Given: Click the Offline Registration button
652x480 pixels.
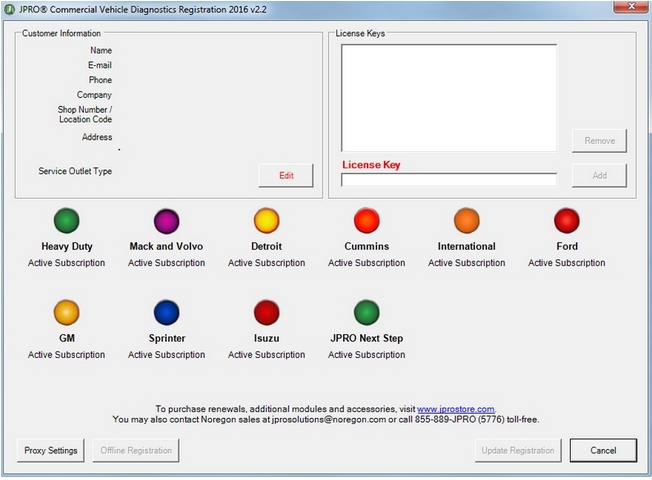Looking at the screenshot, I should coord(136,450).
